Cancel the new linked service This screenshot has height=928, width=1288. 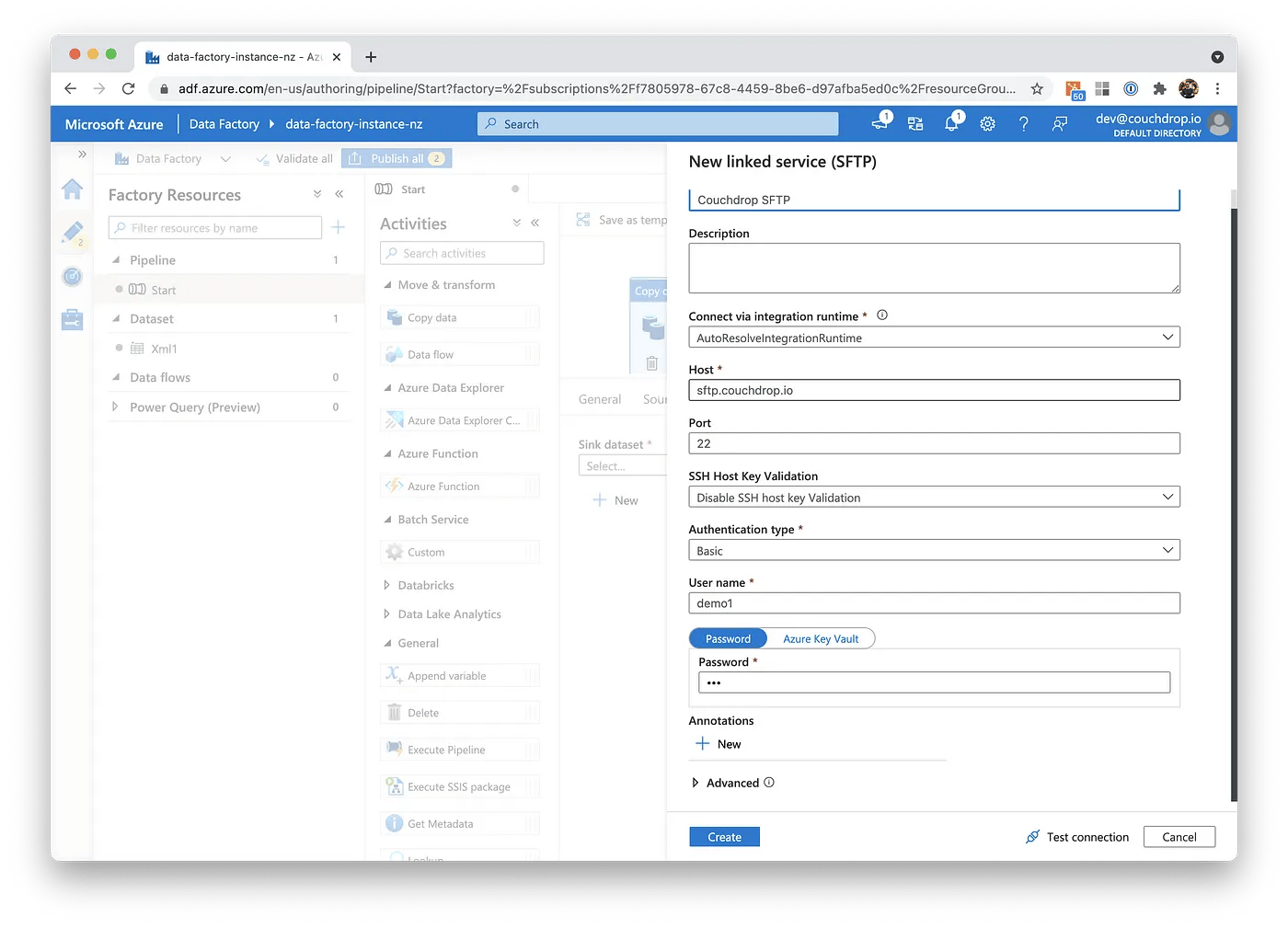click(x=1179, y=837)
